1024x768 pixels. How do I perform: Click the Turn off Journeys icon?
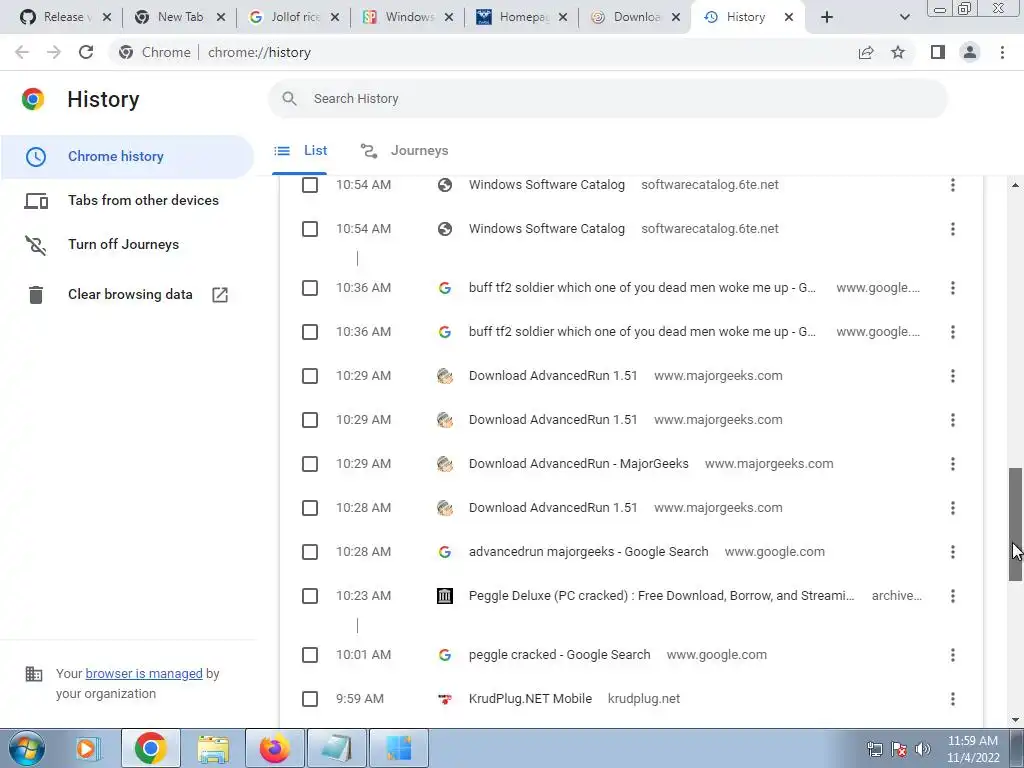pyautogui.click(x=35, y=245)
